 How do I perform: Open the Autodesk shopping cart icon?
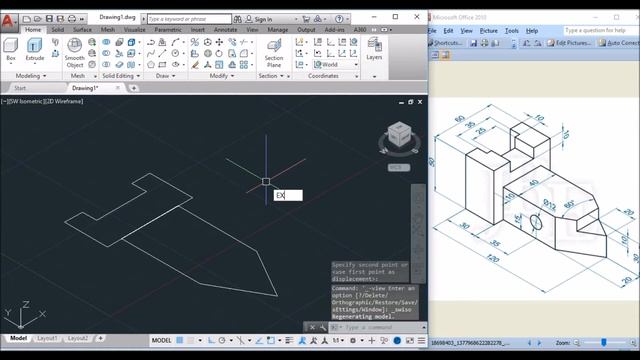[x=306, y=19]
